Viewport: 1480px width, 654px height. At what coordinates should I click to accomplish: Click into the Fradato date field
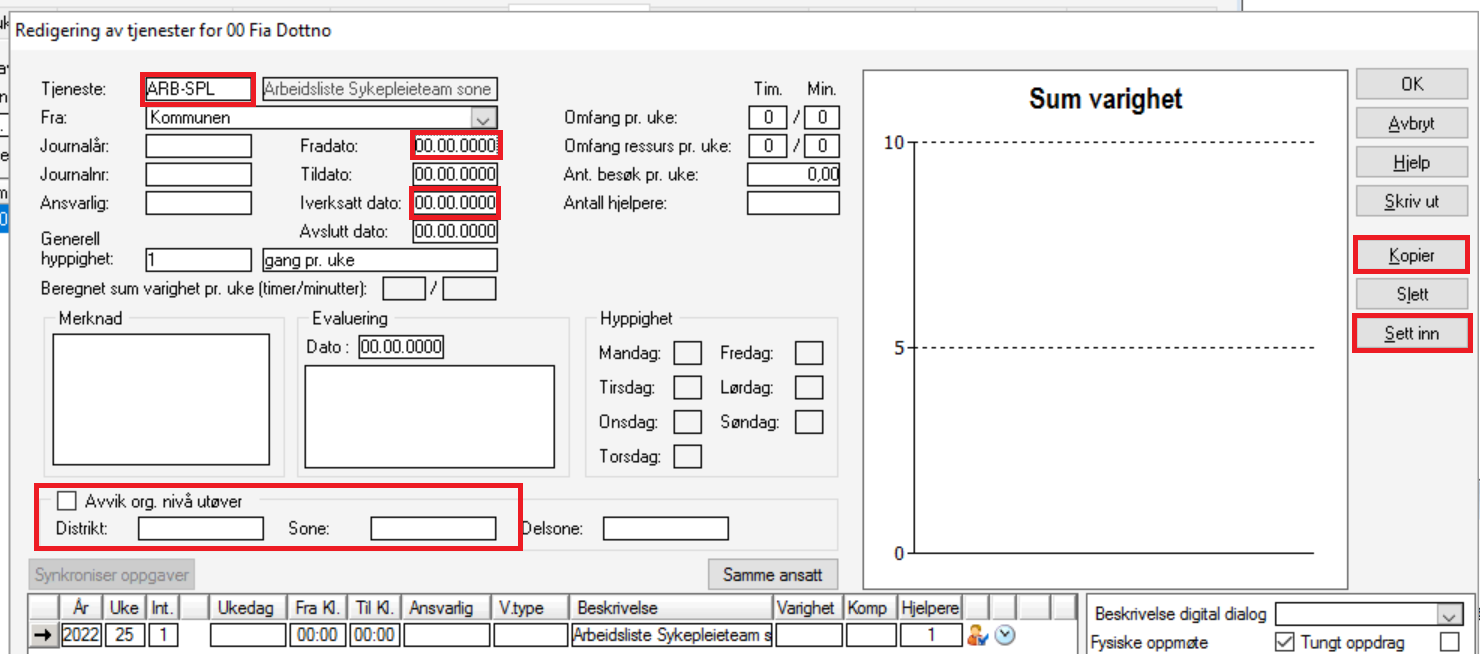pos(455,146)
